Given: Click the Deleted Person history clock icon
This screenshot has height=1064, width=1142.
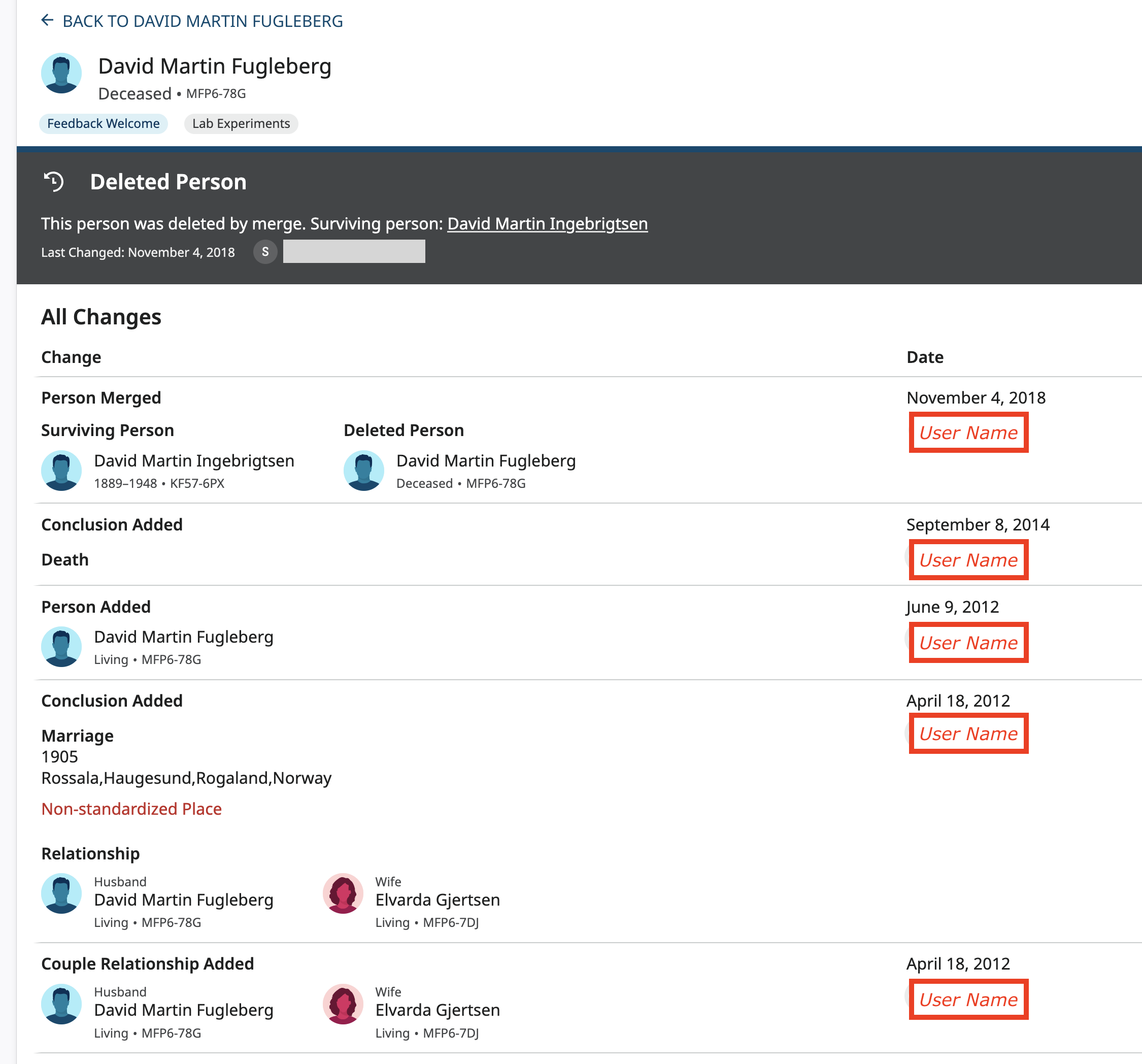Looking at the screenshot, I should click(x=54, y=182).
